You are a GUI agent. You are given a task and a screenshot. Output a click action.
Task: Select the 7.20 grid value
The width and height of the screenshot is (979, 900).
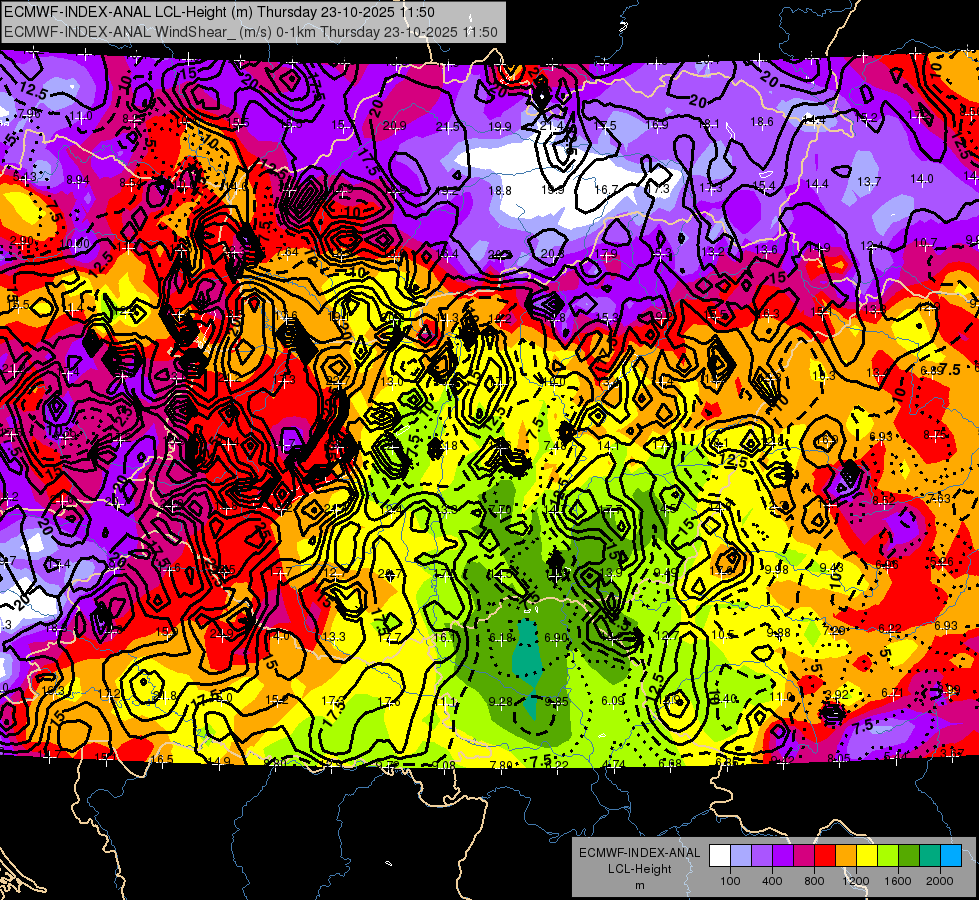pos(834,631)
